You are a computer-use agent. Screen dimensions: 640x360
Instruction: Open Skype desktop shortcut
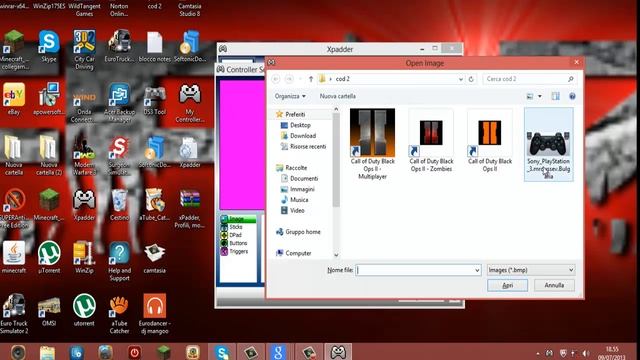tap(49, 47)
